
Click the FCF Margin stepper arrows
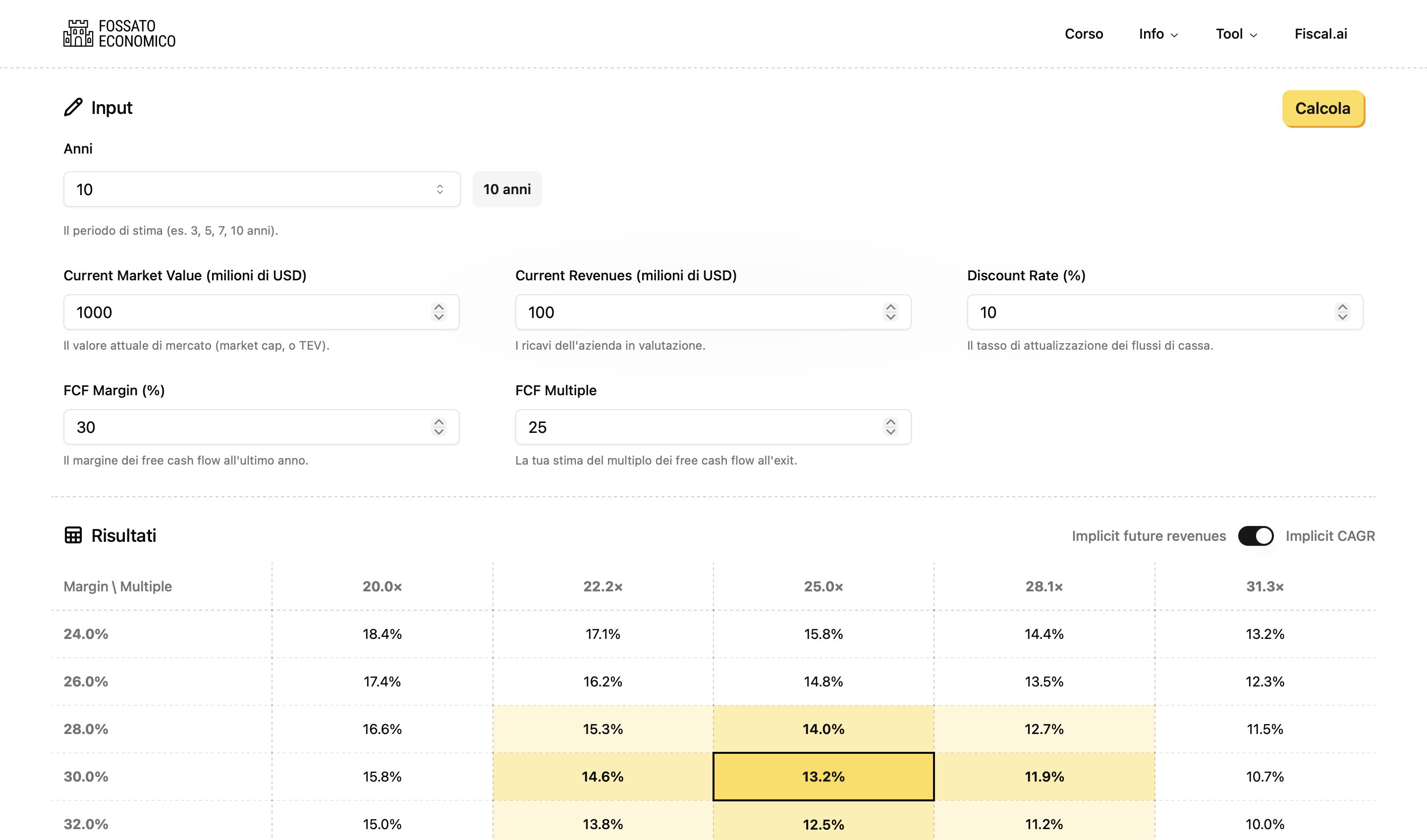click(439, 427)
